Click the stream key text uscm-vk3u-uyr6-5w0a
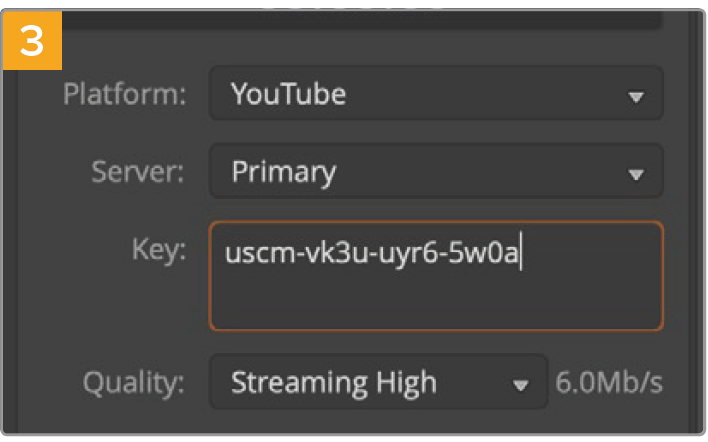The image size is (708, 442). coord(371,252)
